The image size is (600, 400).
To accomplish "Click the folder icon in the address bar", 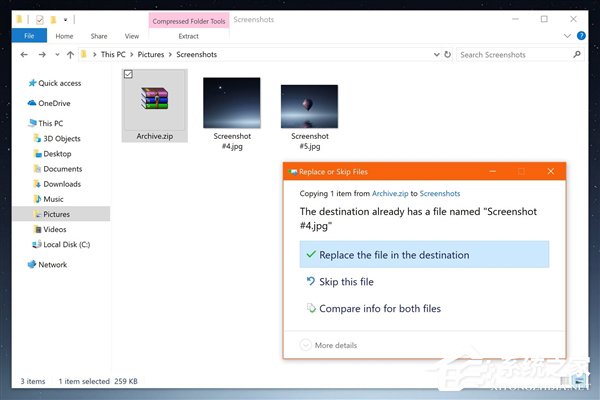I will pyautogui.click(x=84, y=54).
